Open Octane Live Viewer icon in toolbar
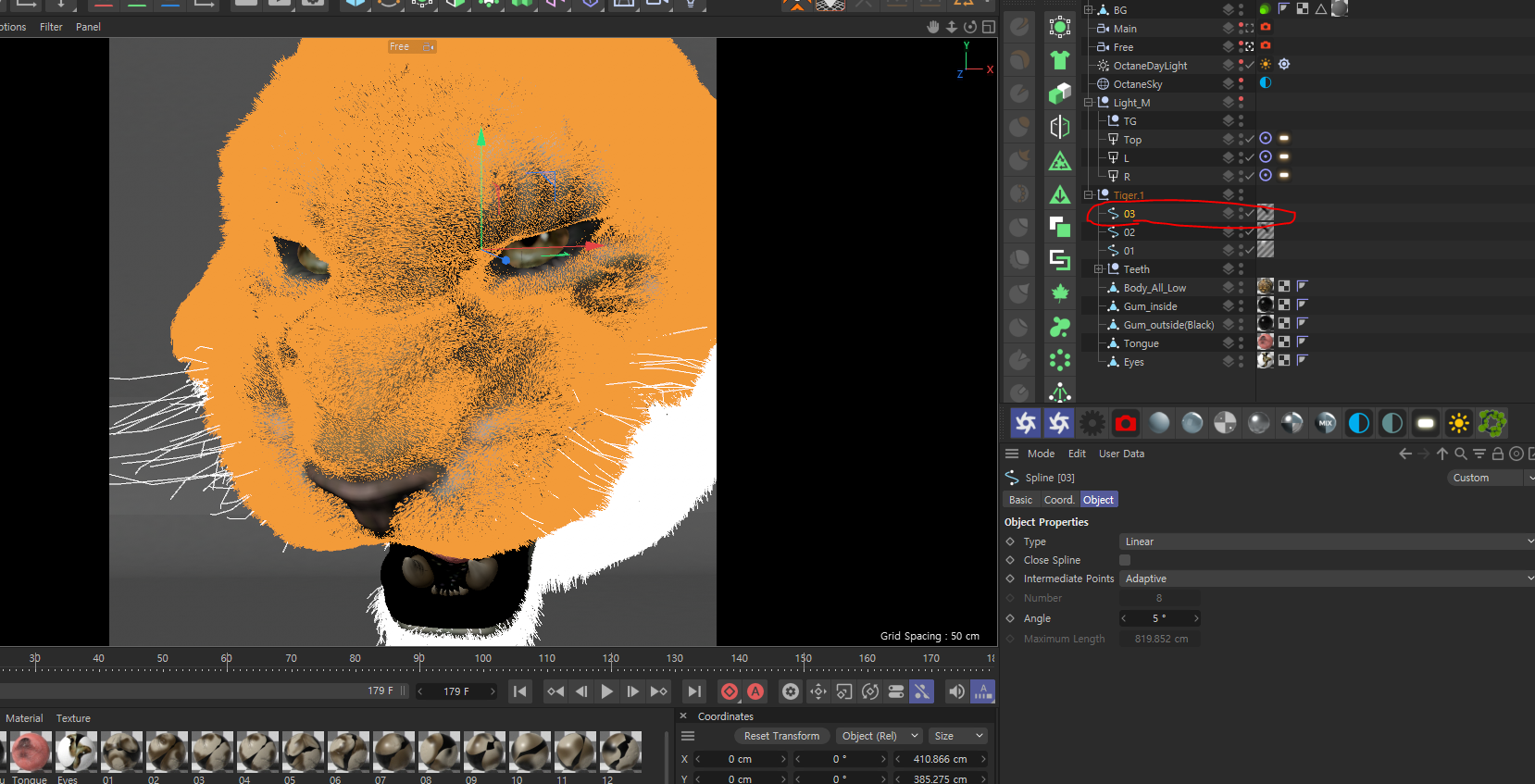1535x784 pixels. tap(1026, 423)
